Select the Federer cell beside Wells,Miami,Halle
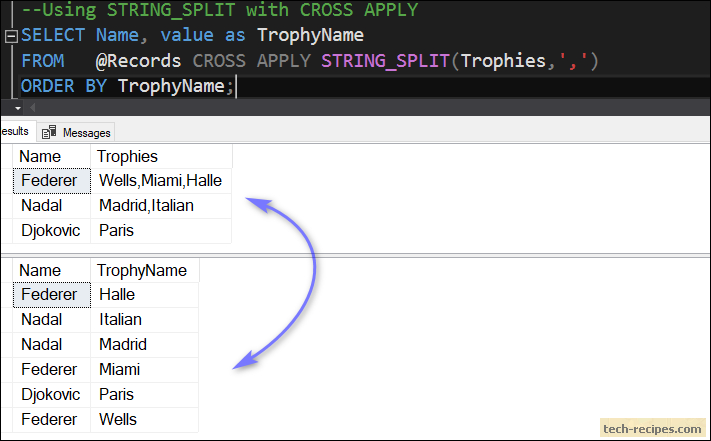 click(52, 181)
